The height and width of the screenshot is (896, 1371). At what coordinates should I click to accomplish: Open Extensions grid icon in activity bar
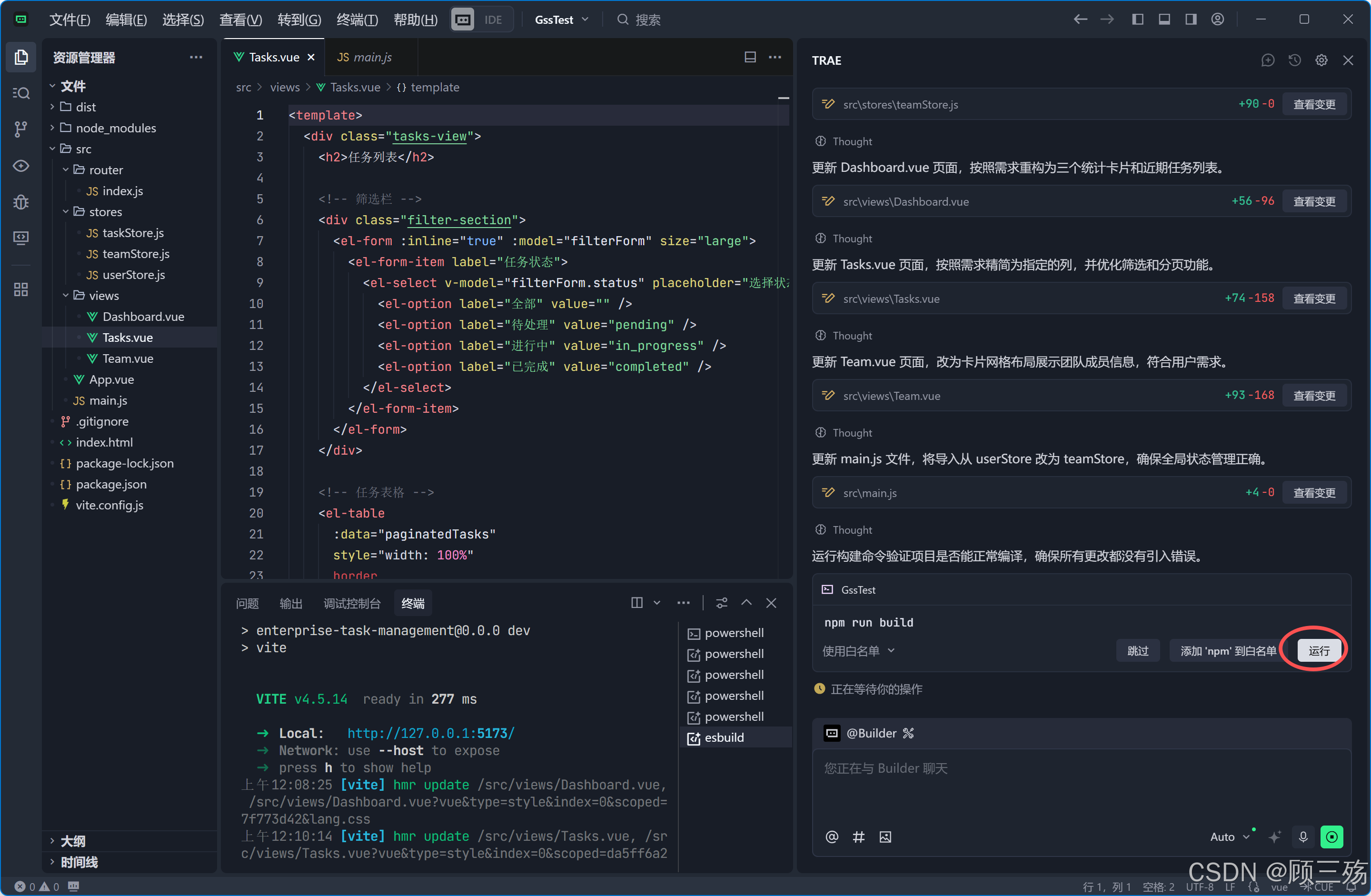pos(21,289)
